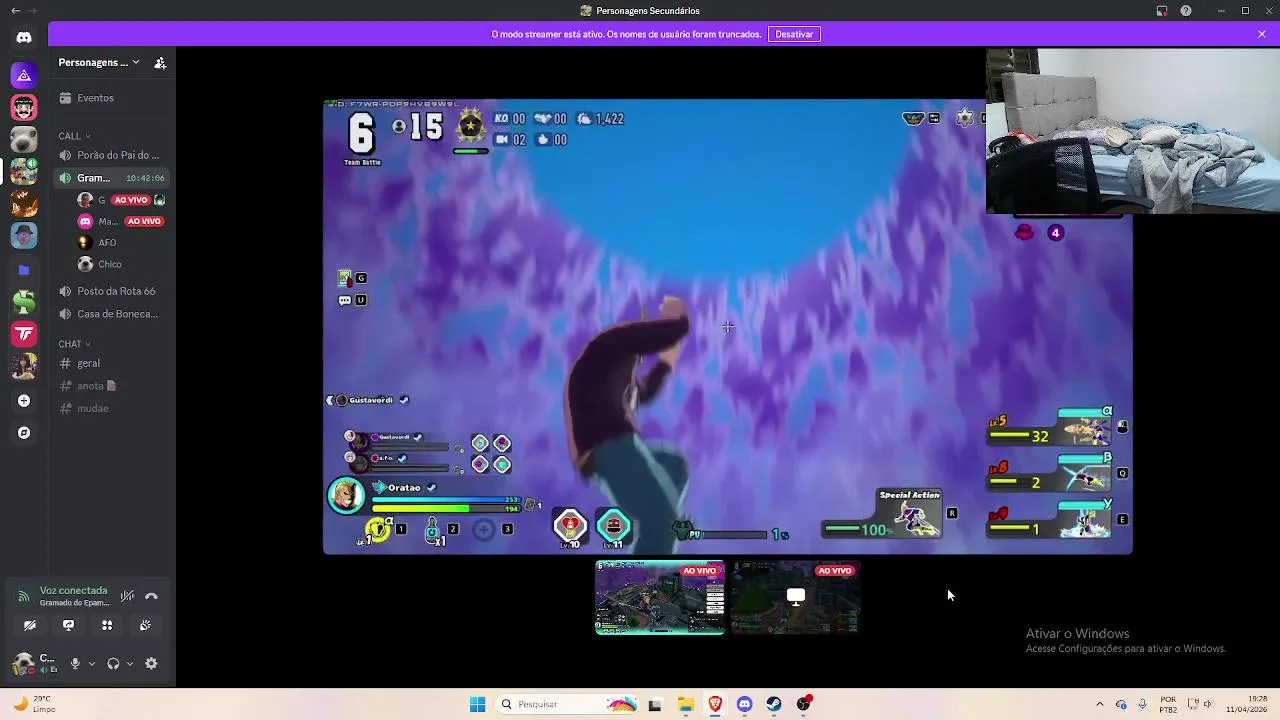The width and height of the screenshot is (1280, 720).
Task: Join the Posto da Rota 66 channel
Action: pyautogui.click(x=111, y=291)
